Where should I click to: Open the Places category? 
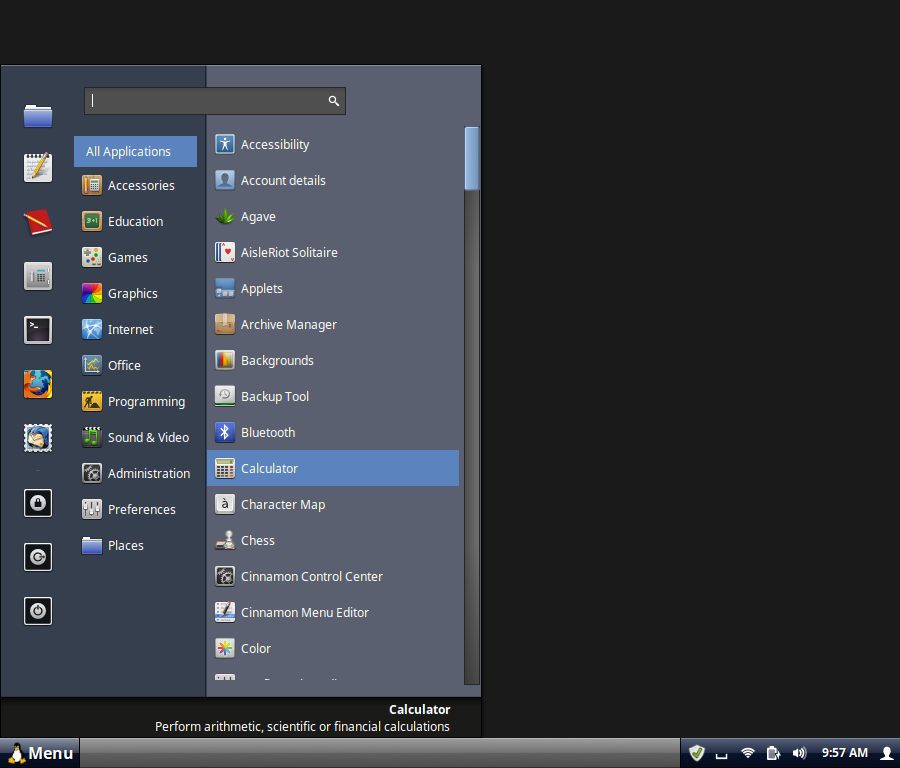135,545
